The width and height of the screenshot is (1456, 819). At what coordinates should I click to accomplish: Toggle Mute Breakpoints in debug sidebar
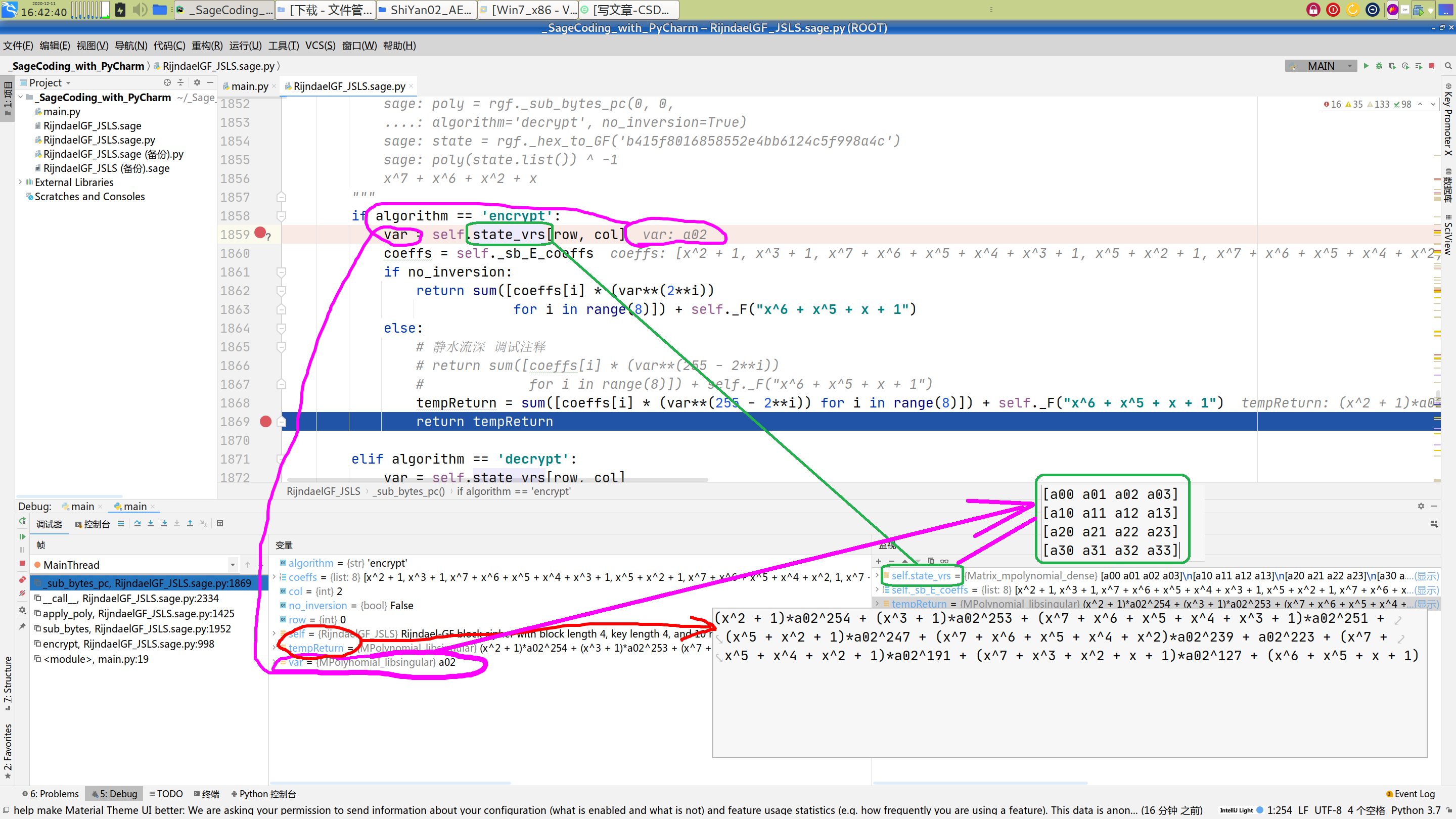coord(22,594)
